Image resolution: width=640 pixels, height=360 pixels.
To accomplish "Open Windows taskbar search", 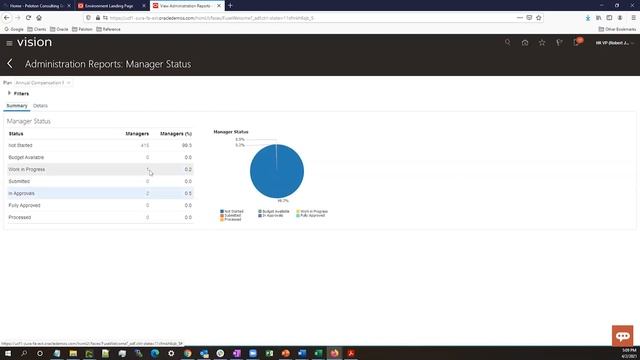I will (24, 353).
